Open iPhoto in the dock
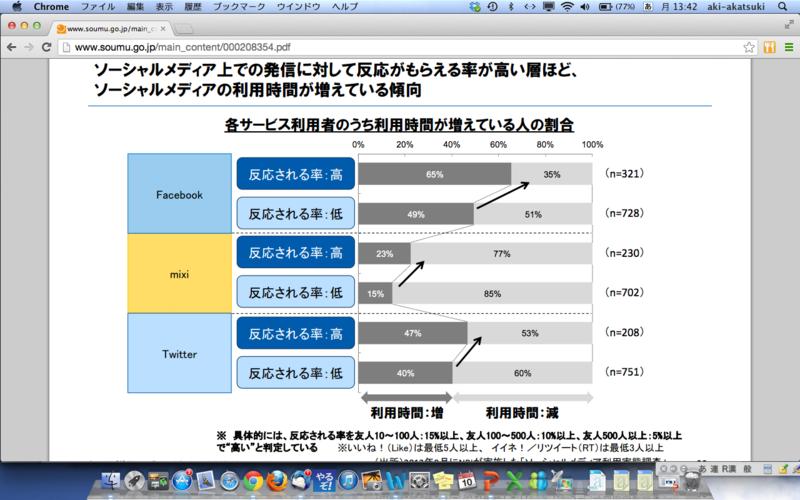Viewport: 800px width, 500px height. (x=372, y=481)
